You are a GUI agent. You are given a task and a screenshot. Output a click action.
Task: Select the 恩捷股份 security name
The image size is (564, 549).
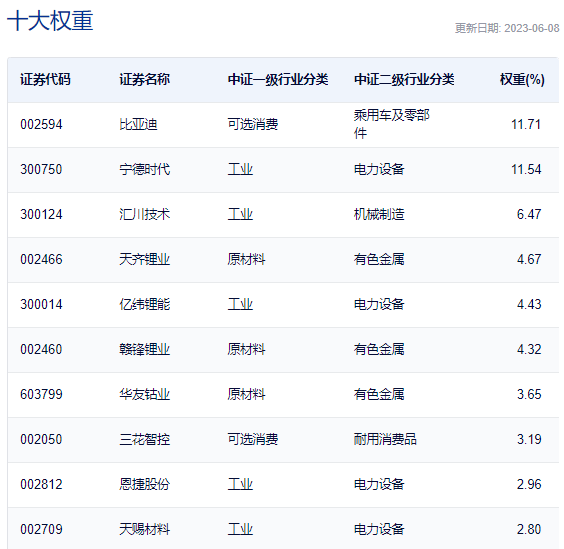tap(145, 484)
